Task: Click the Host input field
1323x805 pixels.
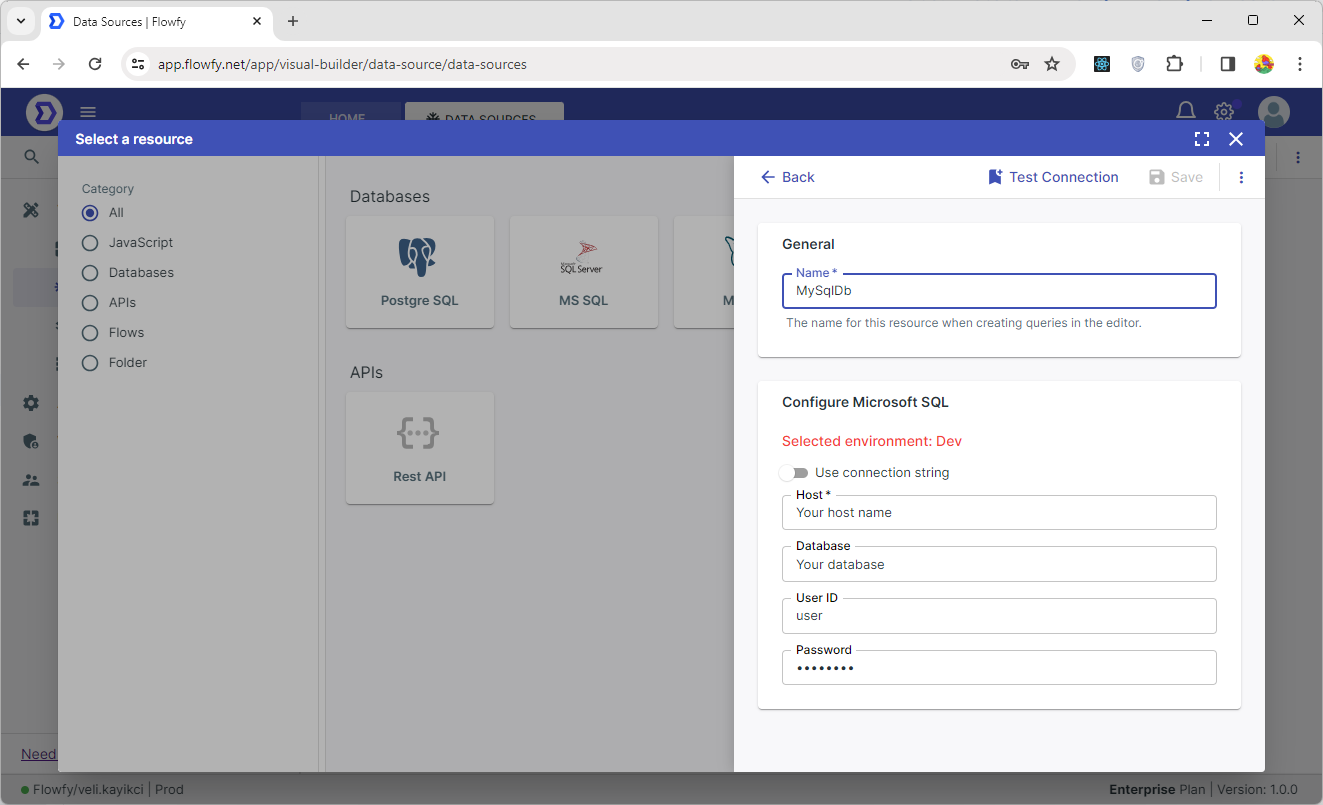Action: pos(998,513)
